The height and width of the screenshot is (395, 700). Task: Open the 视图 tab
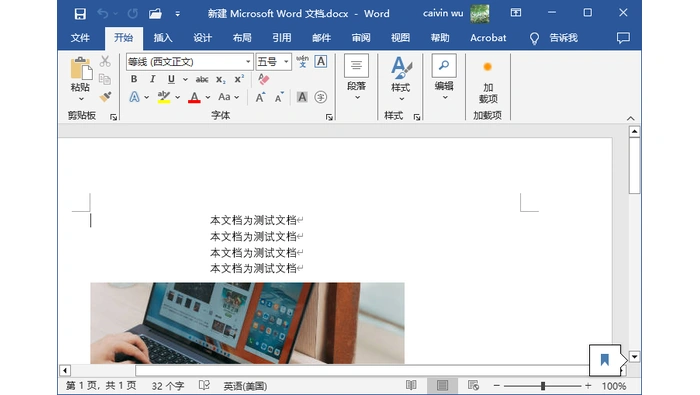(400, 38)
